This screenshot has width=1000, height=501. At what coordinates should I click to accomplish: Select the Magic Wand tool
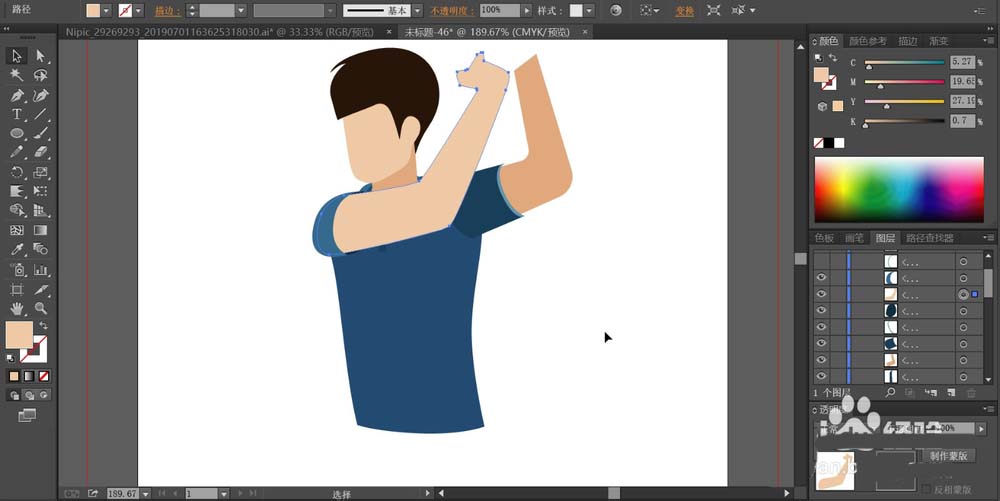[x=17, y=75]
